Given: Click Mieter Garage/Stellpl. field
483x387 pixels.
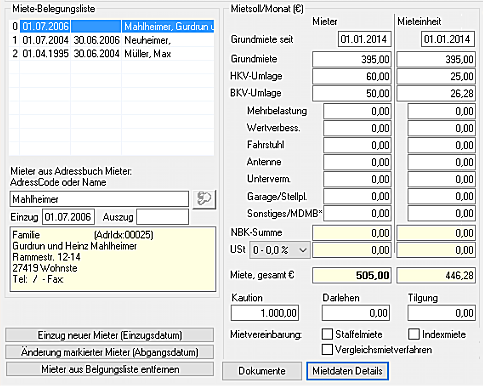Looking at the screenshot, I should (357, 196).
